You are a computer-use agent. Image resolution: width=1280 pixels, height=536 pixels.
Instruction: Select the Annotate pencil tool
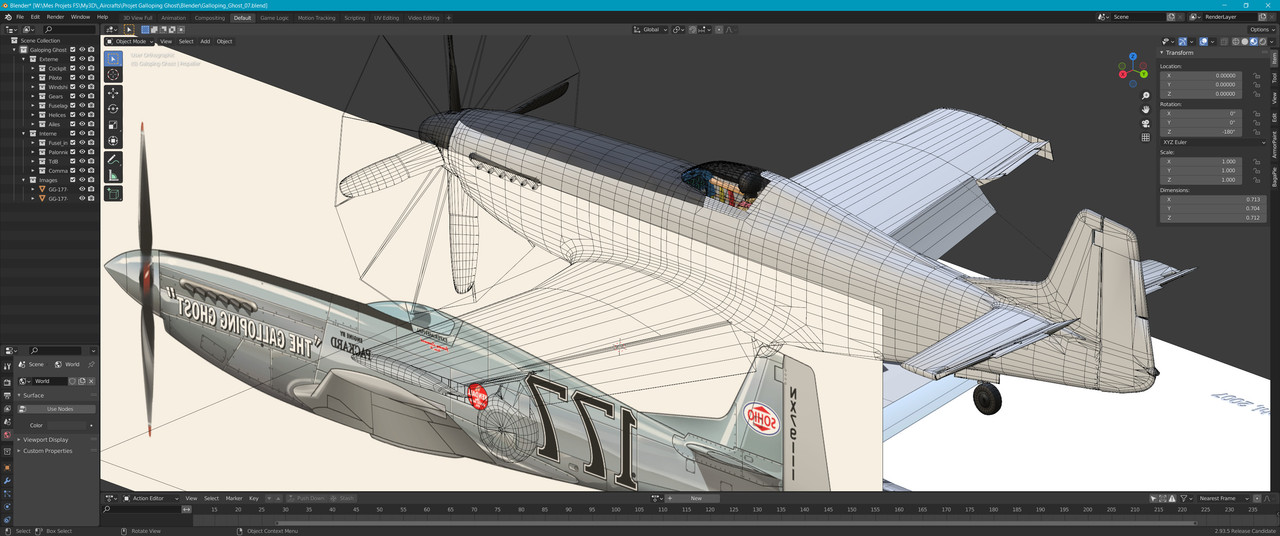(x=113, y=159)
